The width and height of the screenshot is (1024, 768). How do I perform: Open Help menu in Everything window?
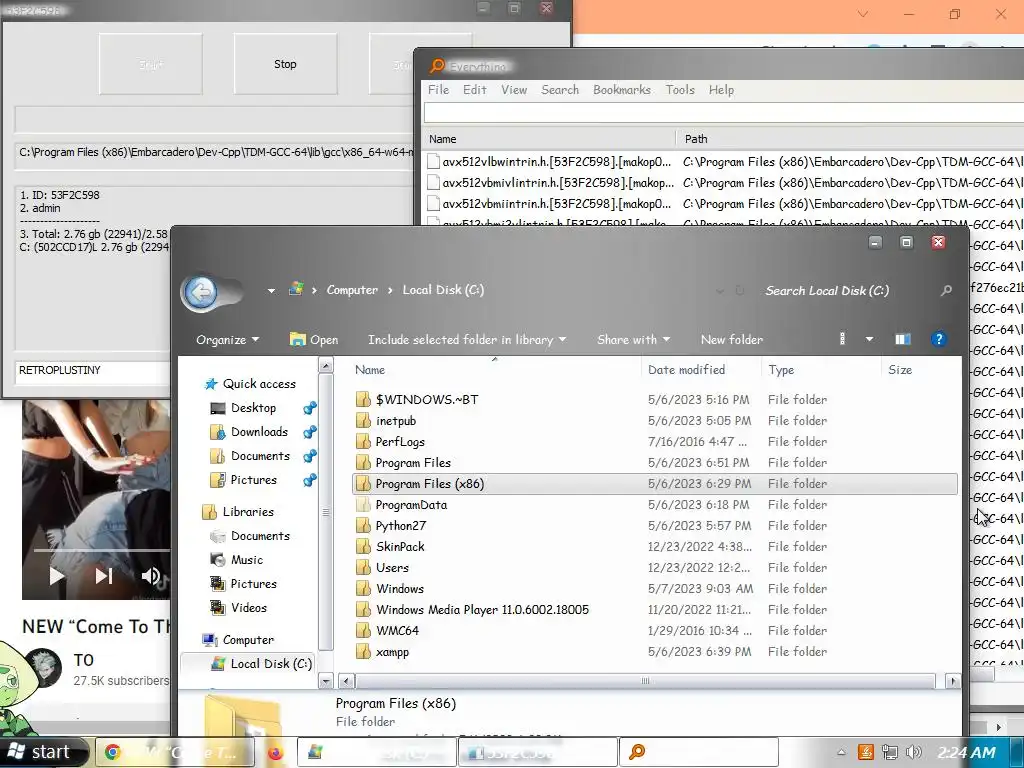click(721, 89)
